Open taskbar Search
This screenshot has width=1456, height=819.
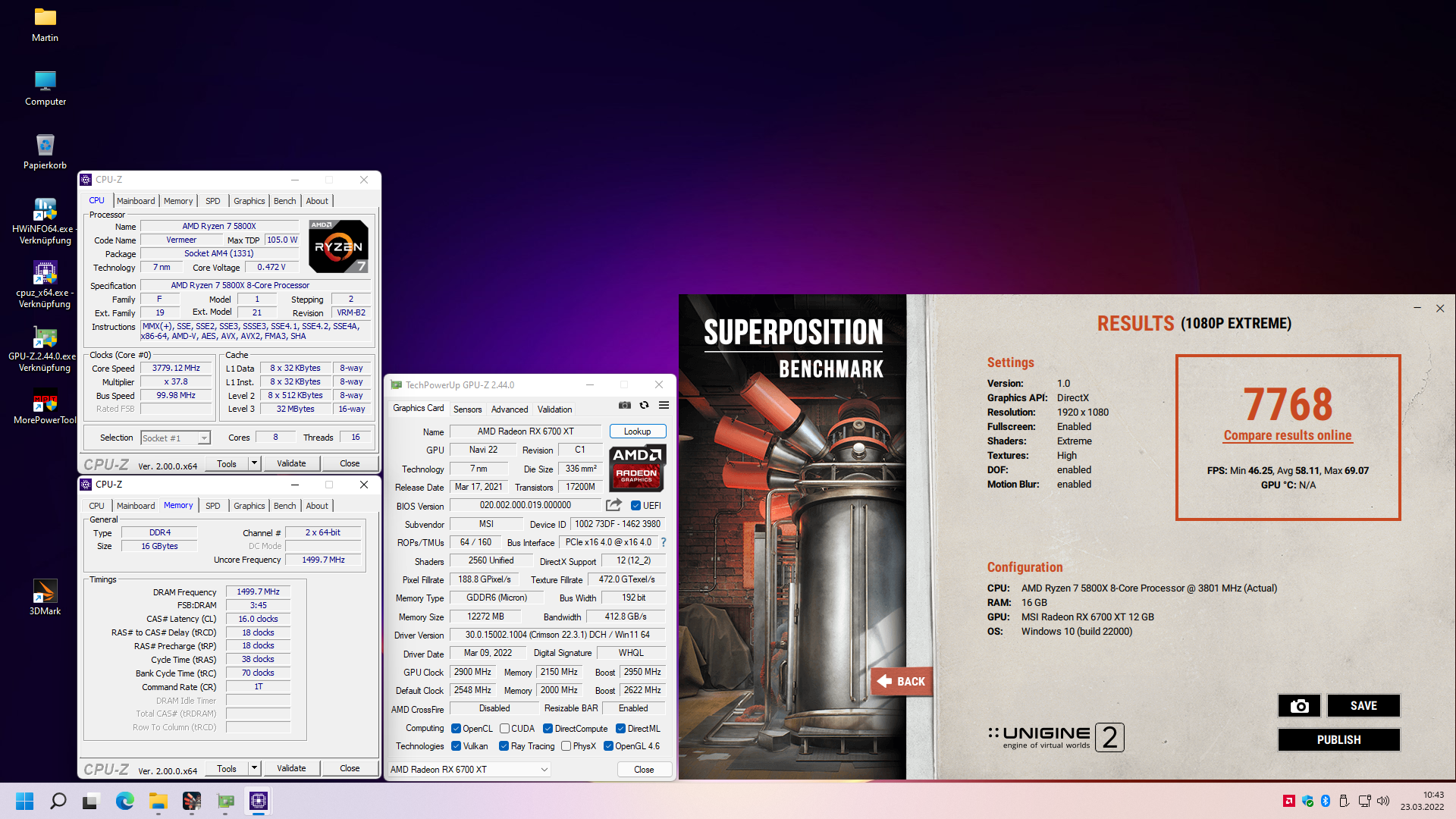pyautogui.click(x=58, y=801)
